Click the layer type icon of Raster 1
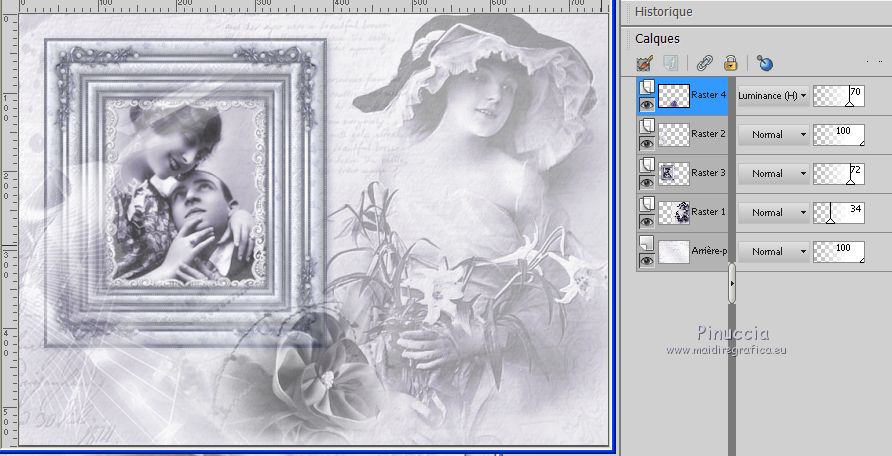This screenshot has width=892, height=456. [x=646, y=204]
